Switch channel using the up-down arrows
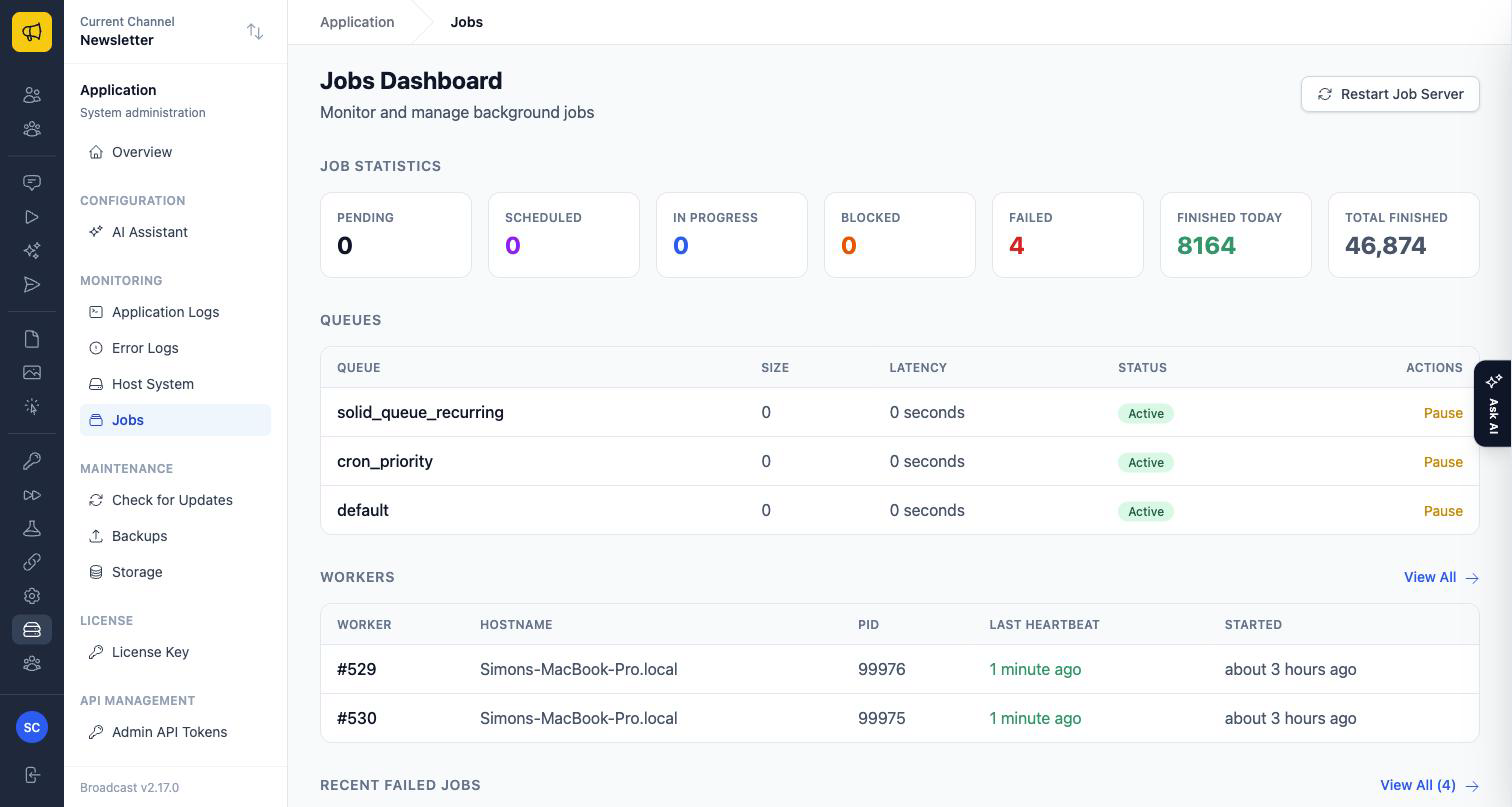This screenshot has width=1512, height=807. (x=255, y=32)
